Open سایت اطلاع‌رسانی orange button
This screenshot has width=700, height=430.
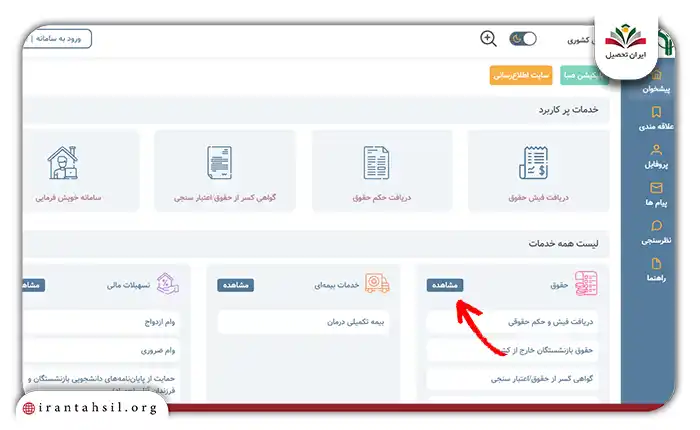(521, 75)
